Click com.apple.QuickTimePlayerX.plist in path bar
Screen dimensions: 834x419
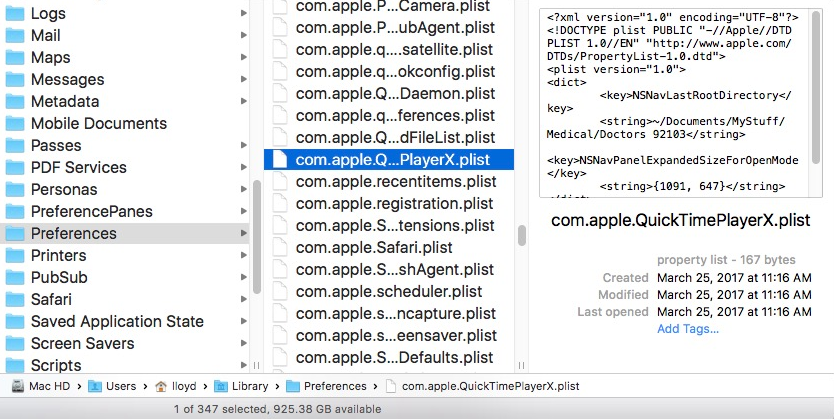[x=490, y=386]
